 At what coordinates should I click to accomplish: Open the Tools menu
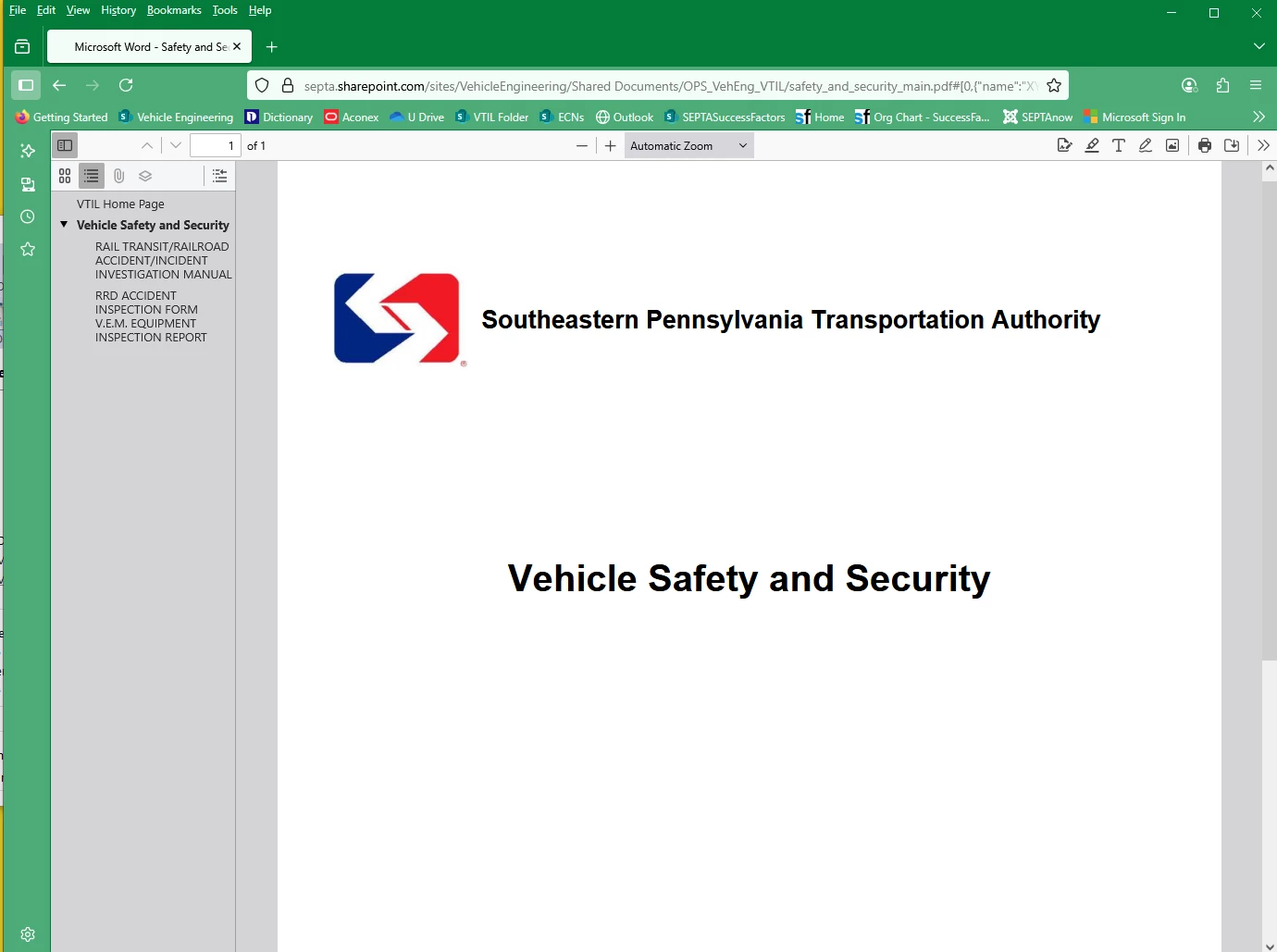click(x=225, y=10)
